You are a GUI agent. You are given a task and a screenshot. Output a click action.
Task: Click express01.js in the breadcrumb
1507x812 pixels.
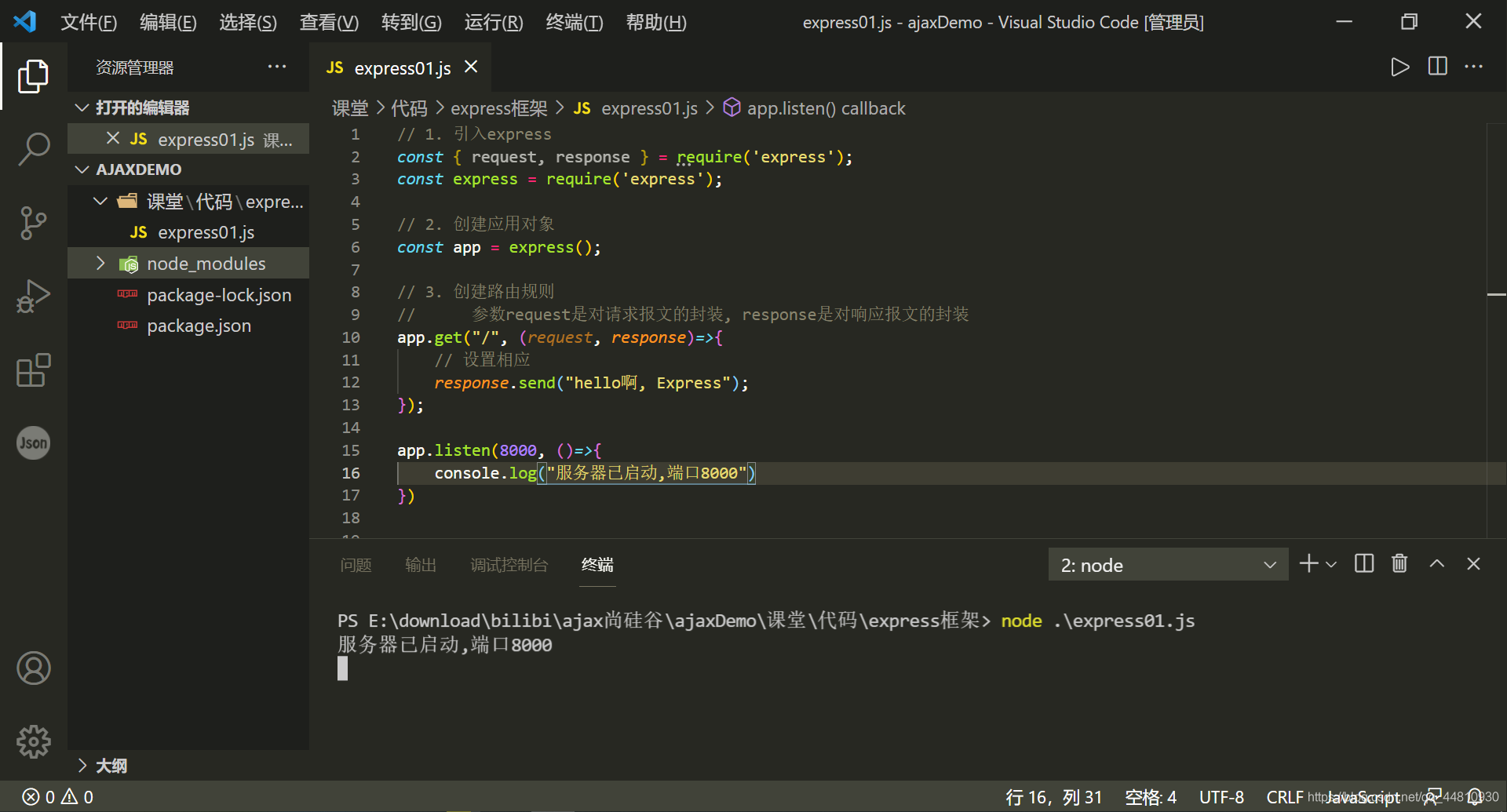pos(649,108)
